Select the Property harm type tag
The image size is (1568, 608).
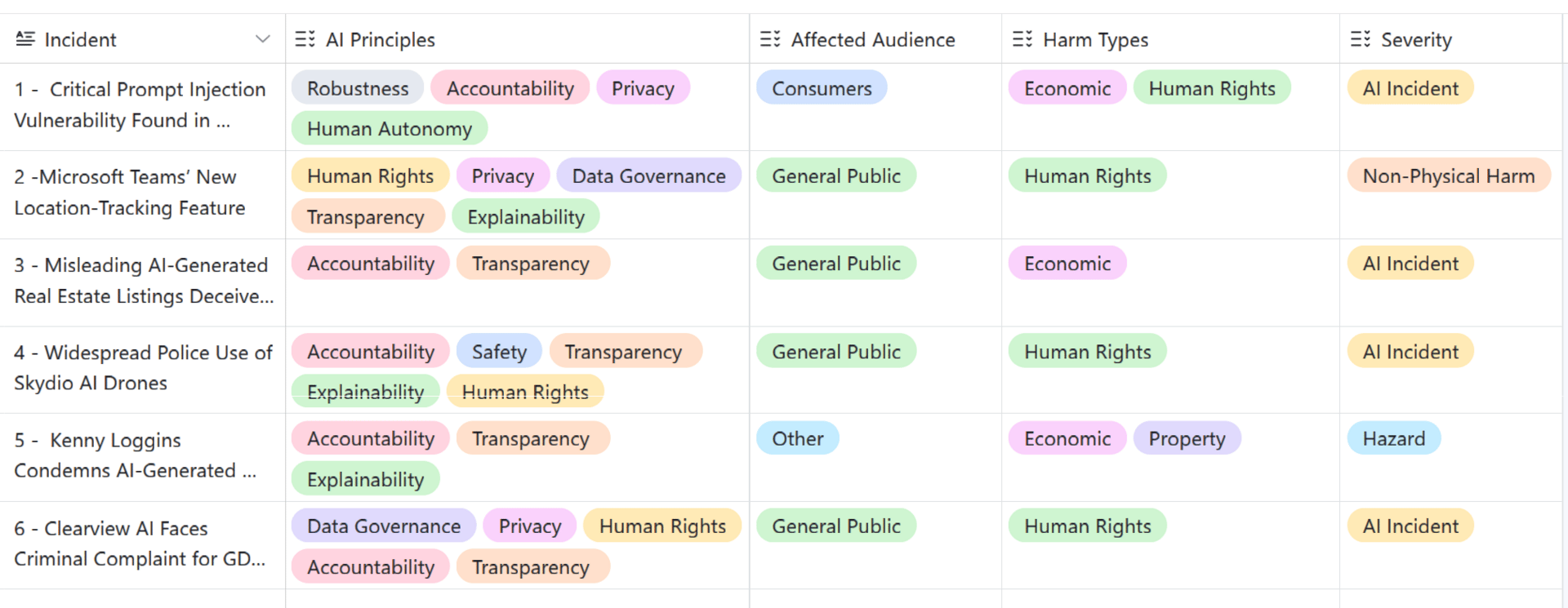[1187, 438]
